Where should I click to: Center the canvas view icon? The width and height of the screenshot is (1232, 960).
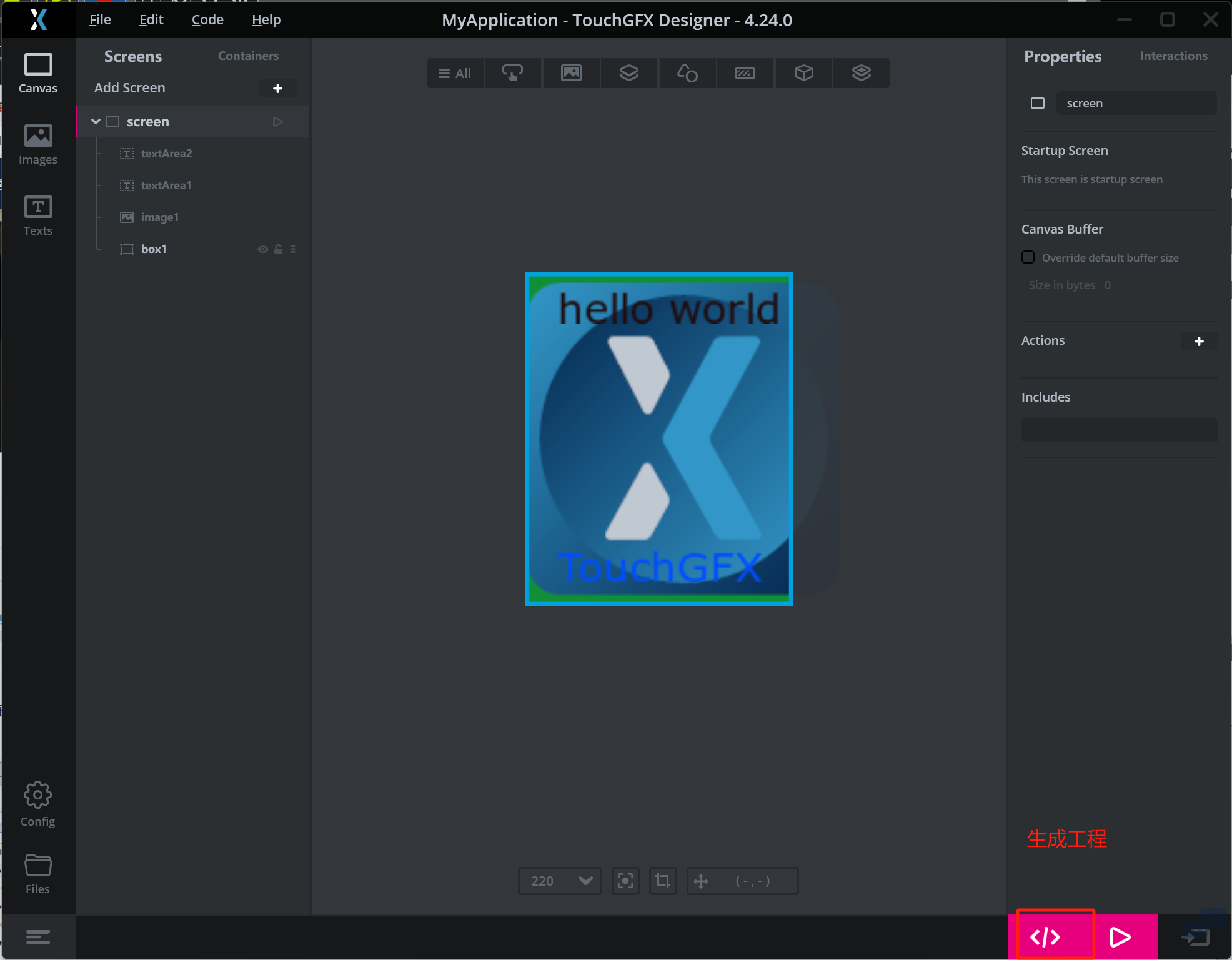(x=625, y=881)
